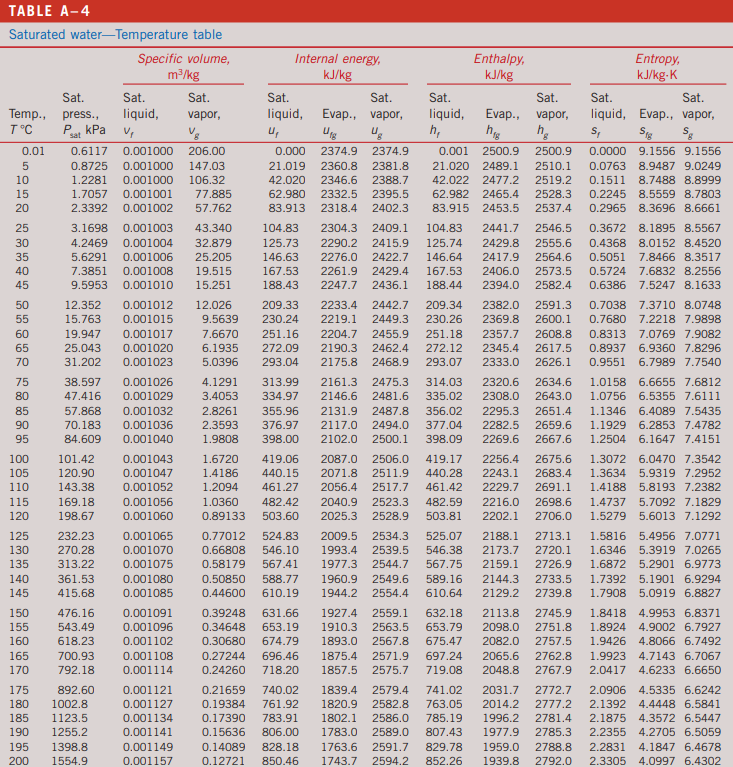Select the pressure value 792.18 at 170 °C
The width and height of the screenshot is (733, 767).
[x=76, y=670]
